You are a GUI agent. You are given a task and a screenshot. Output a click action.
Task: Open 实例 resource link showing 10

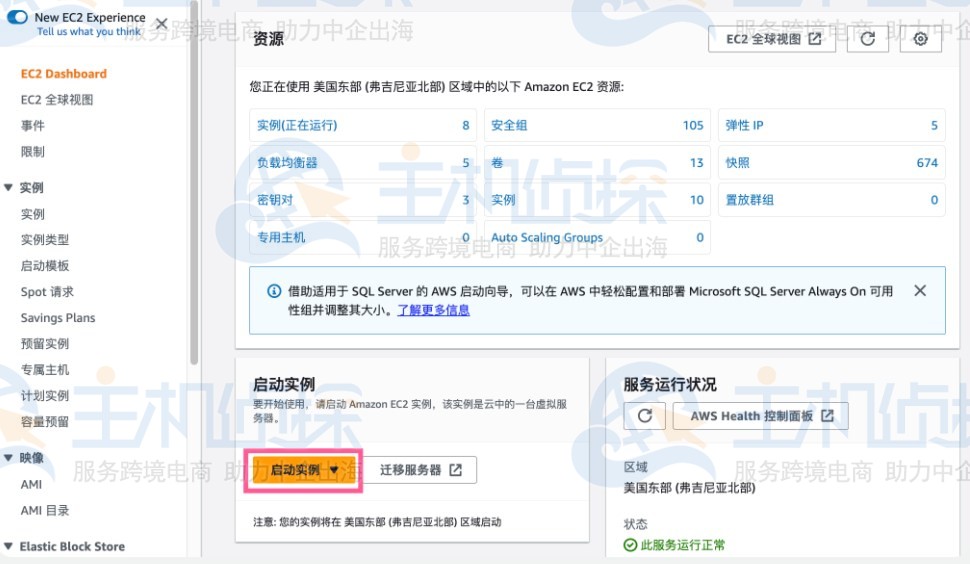point(503,200)
